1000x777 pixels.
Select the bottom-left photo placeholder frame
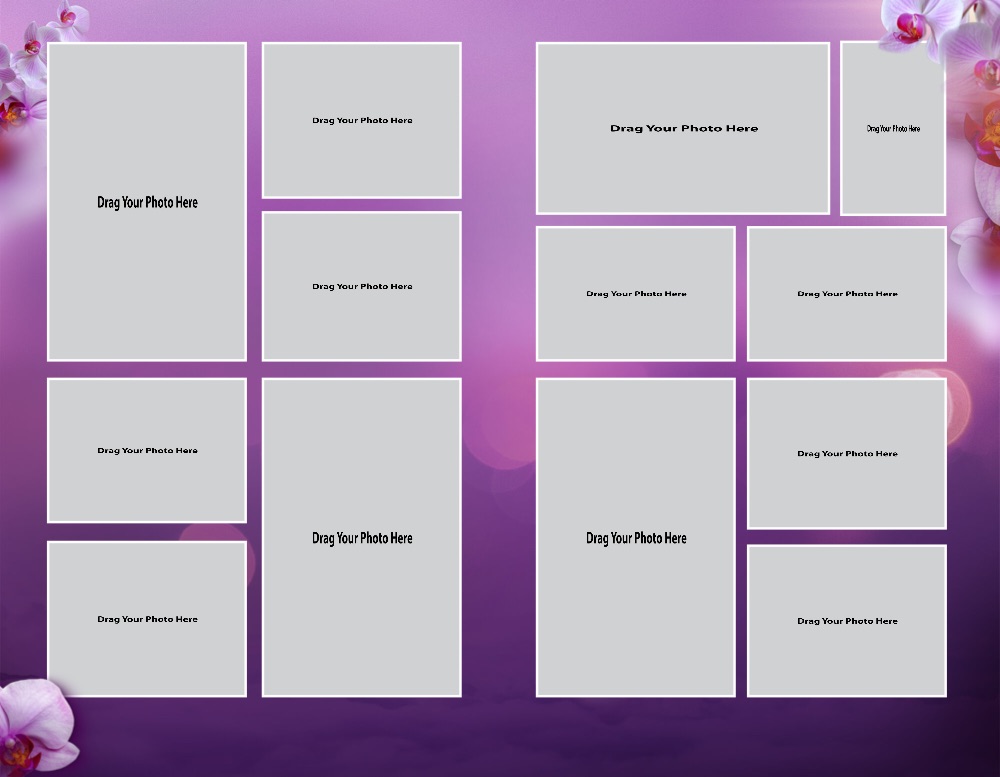[146, 618]
